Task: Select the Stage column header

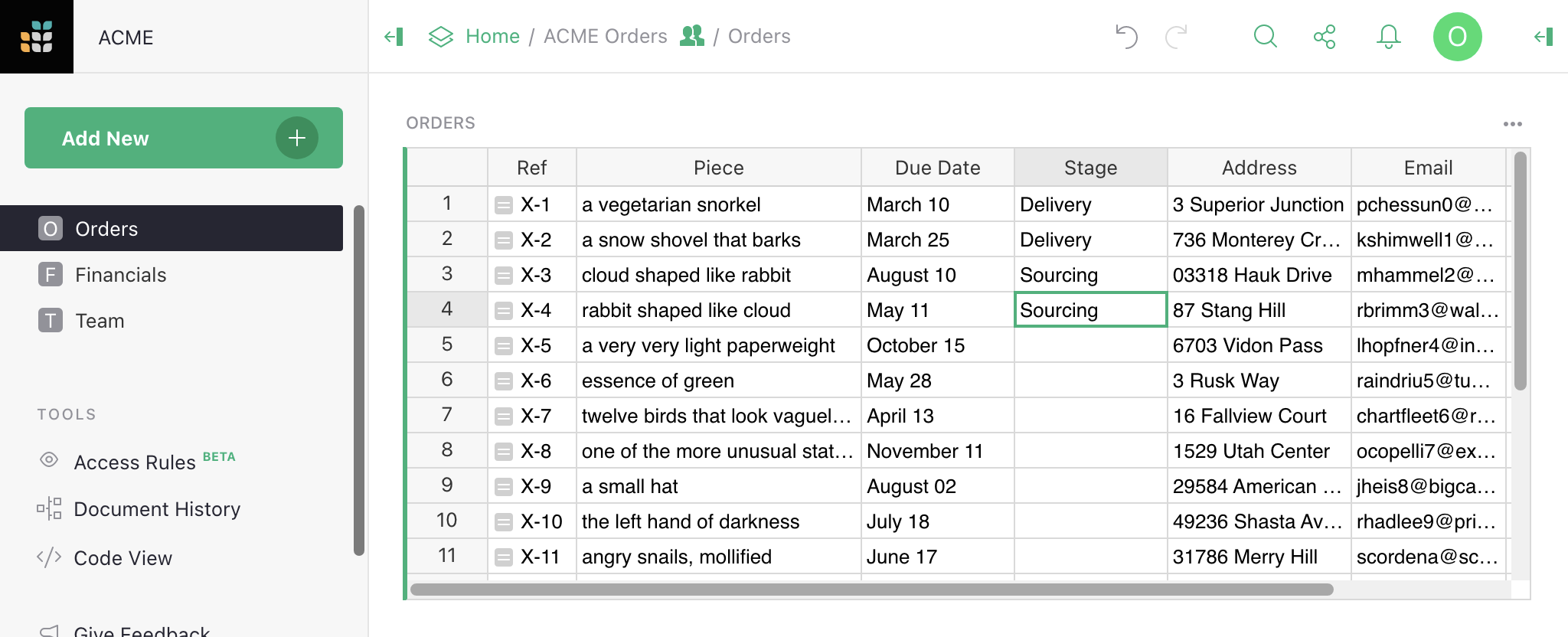Action: tap(1090, 168)
